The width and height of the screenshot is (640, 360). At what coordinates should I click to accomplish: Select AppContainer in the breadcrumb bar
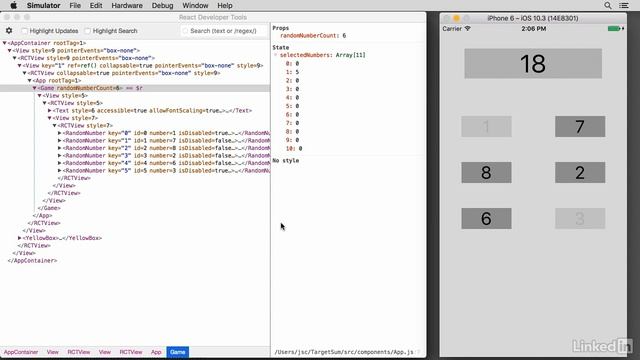(21, 352)
